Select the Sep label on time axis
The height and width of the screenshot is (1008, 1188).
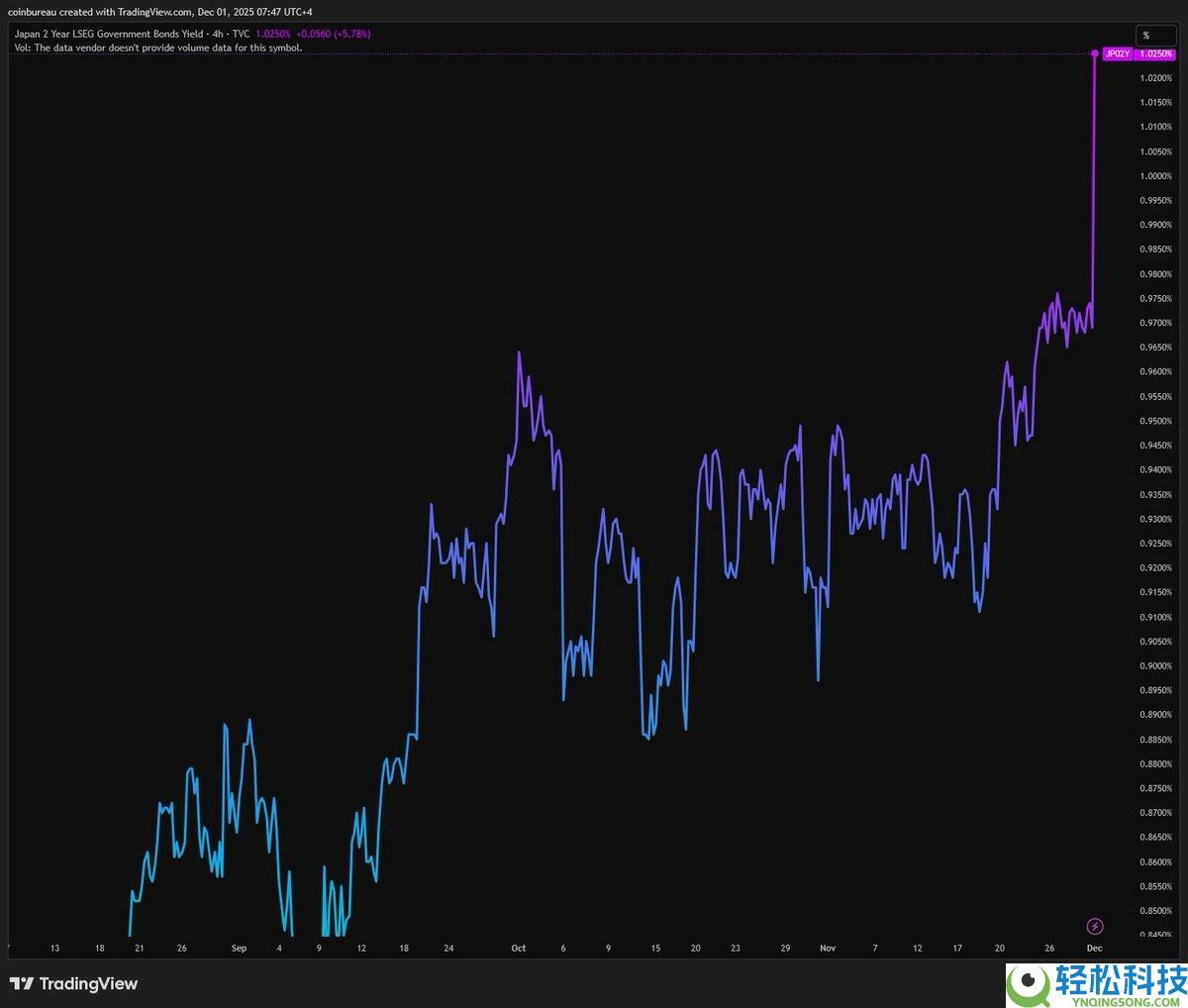click(239, 949)
